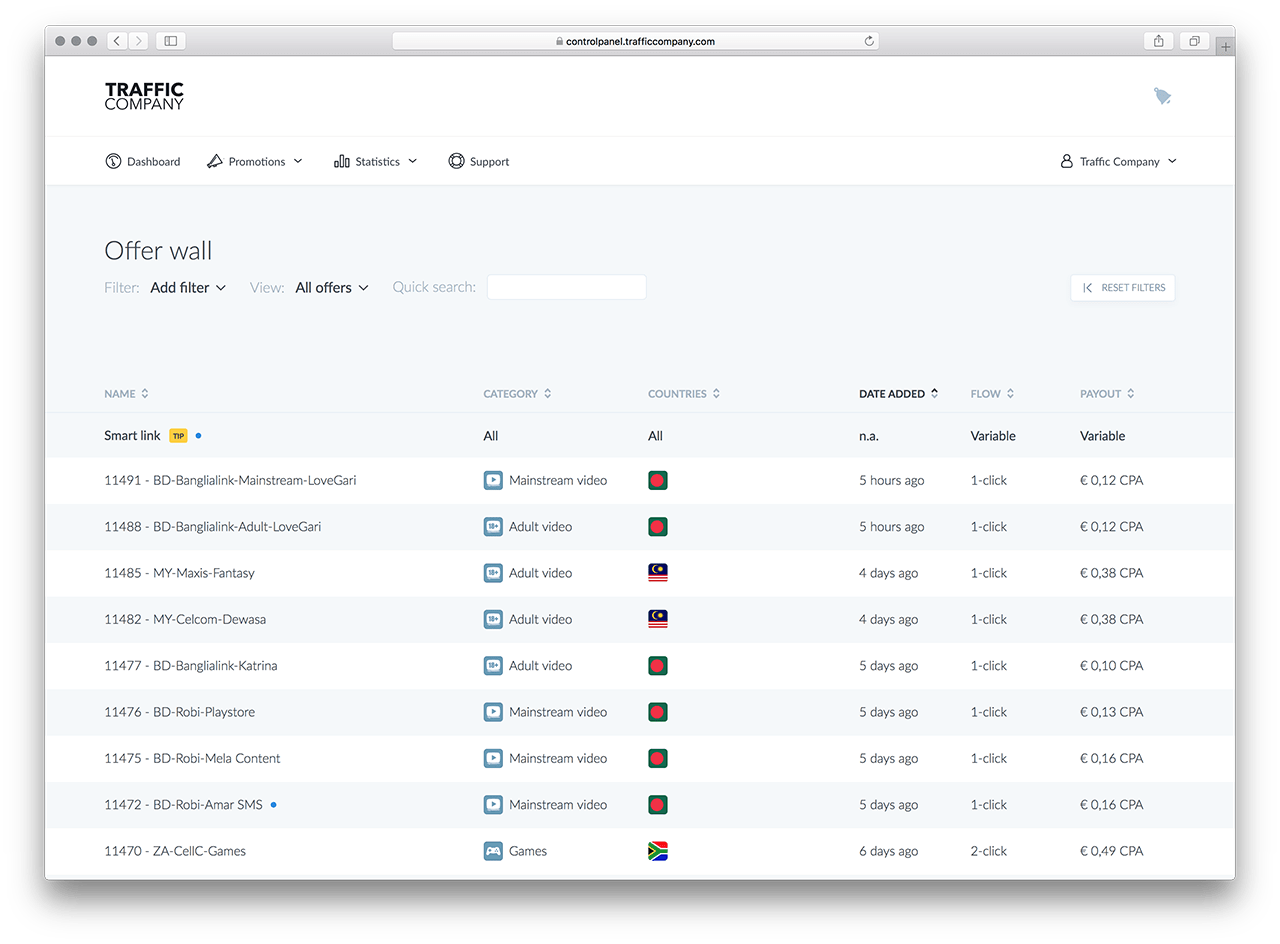Open offer 11491 BD-Banglialink-Mainstream-LoveGari
The width and height of the screenshot is (1280, 944).
[x=230, y=480]
